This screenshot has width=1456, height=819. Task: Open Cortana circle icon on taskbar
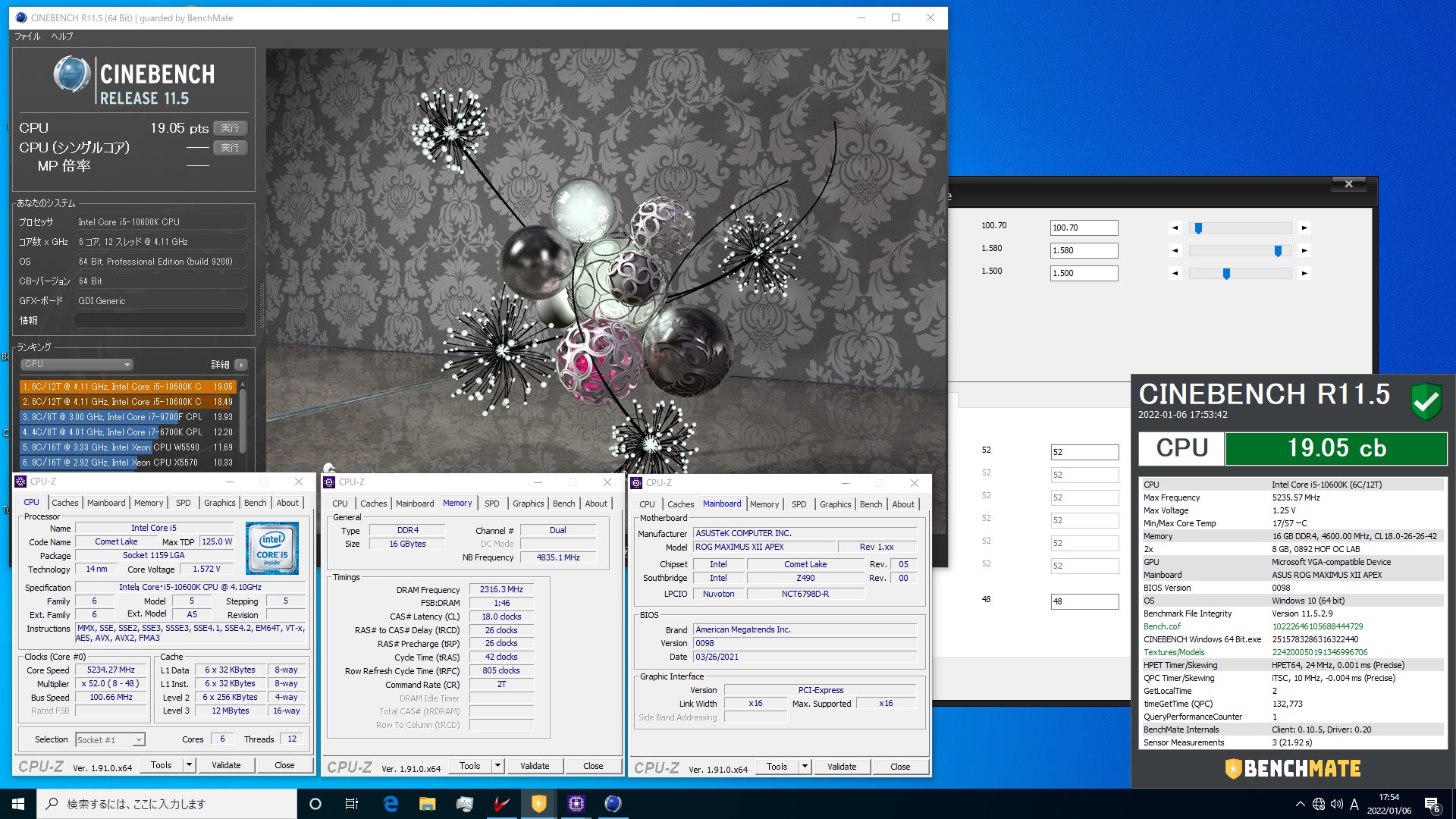315,804
